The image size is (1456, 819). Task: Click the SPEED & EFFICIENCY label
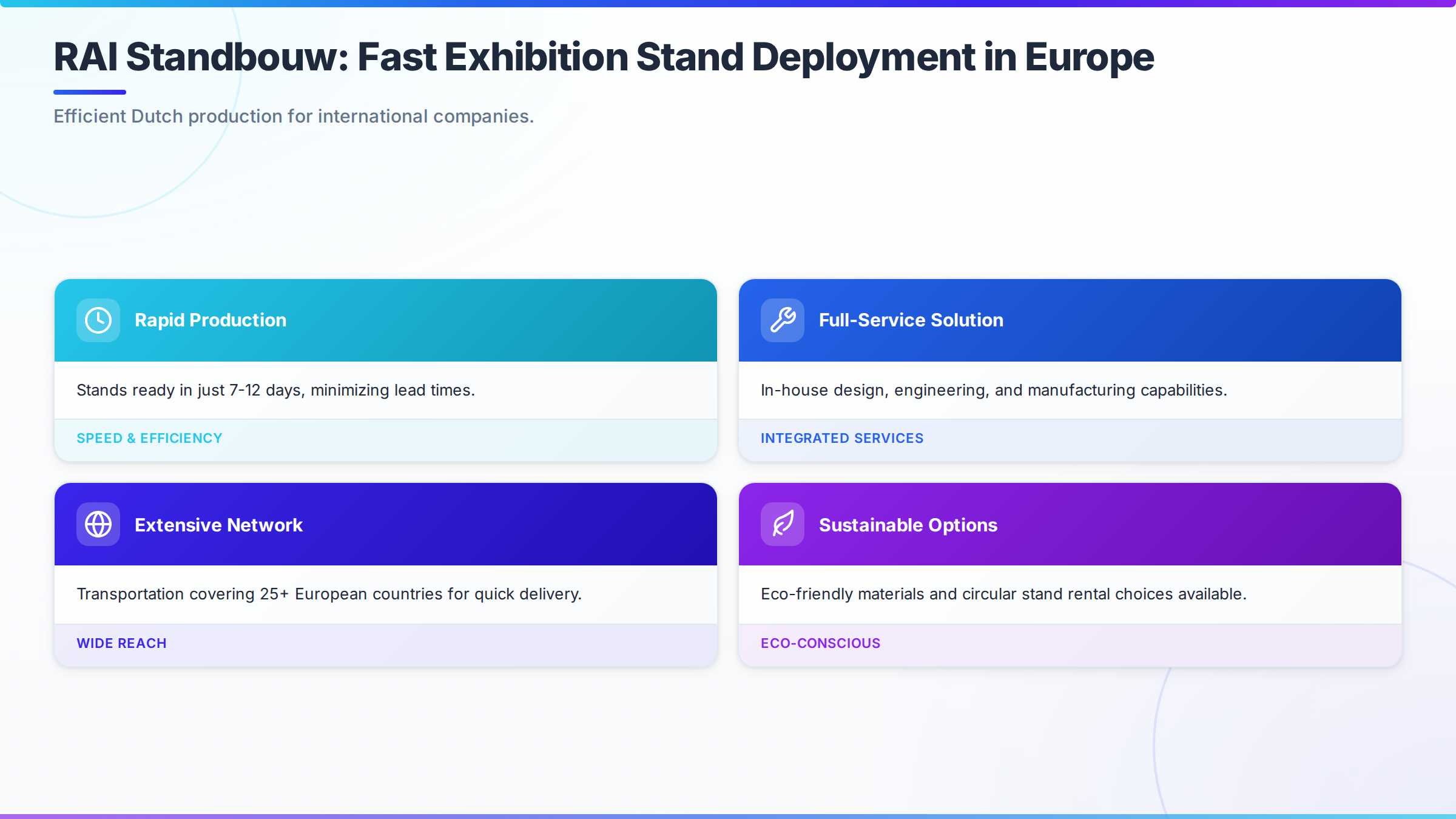click(149, 438)
